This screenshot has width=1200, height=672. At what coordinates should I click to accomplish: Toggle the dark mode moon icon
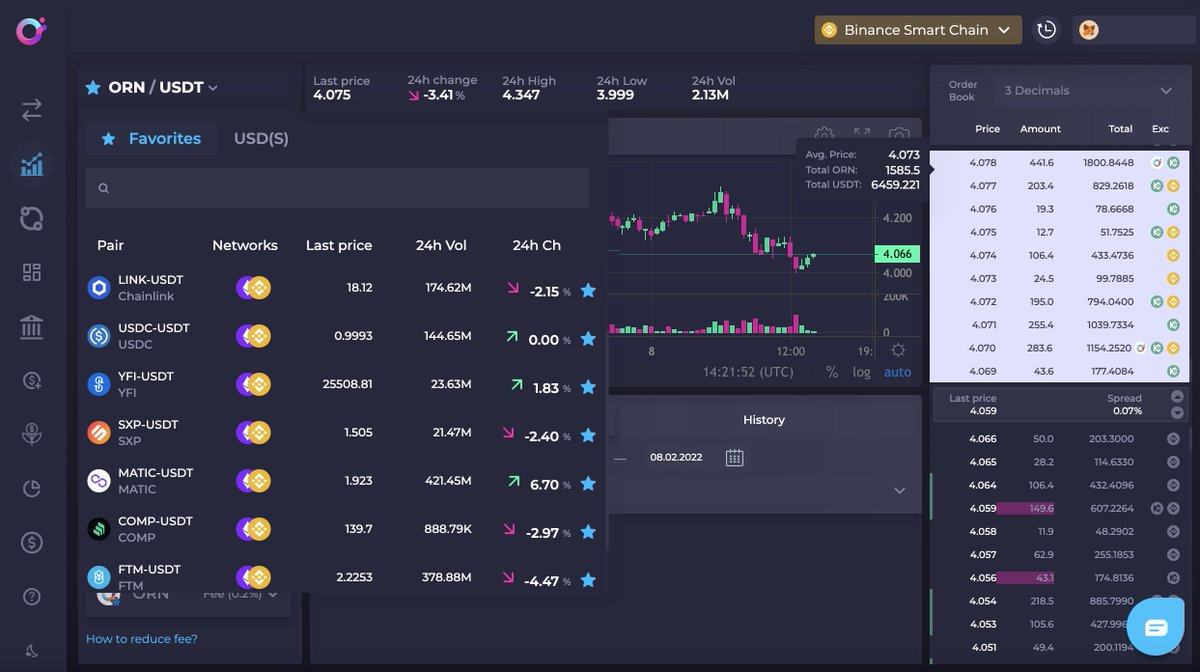click(x=32, y=651)
